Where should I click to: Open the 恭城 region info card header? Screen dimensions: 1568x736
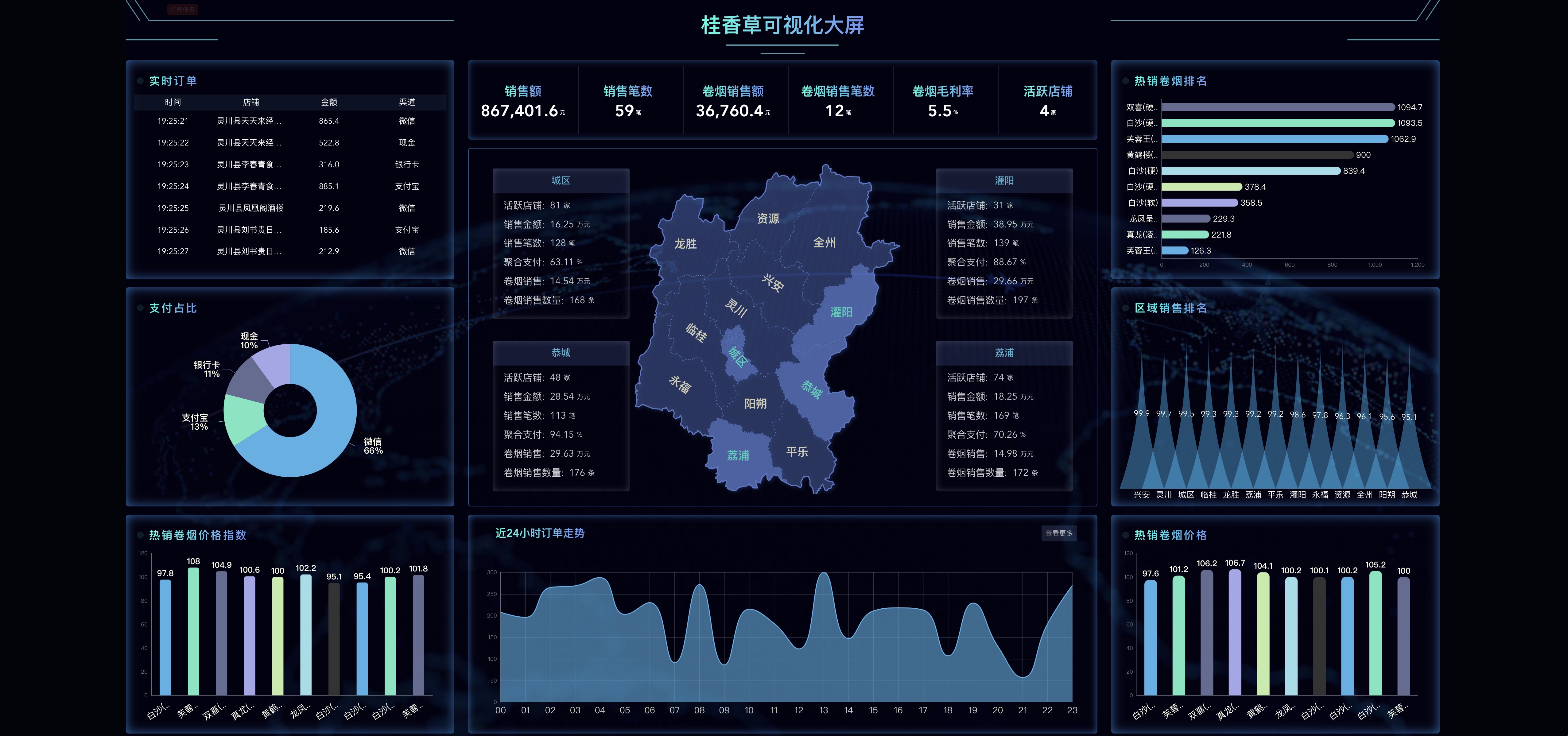[x=561, y=353]
